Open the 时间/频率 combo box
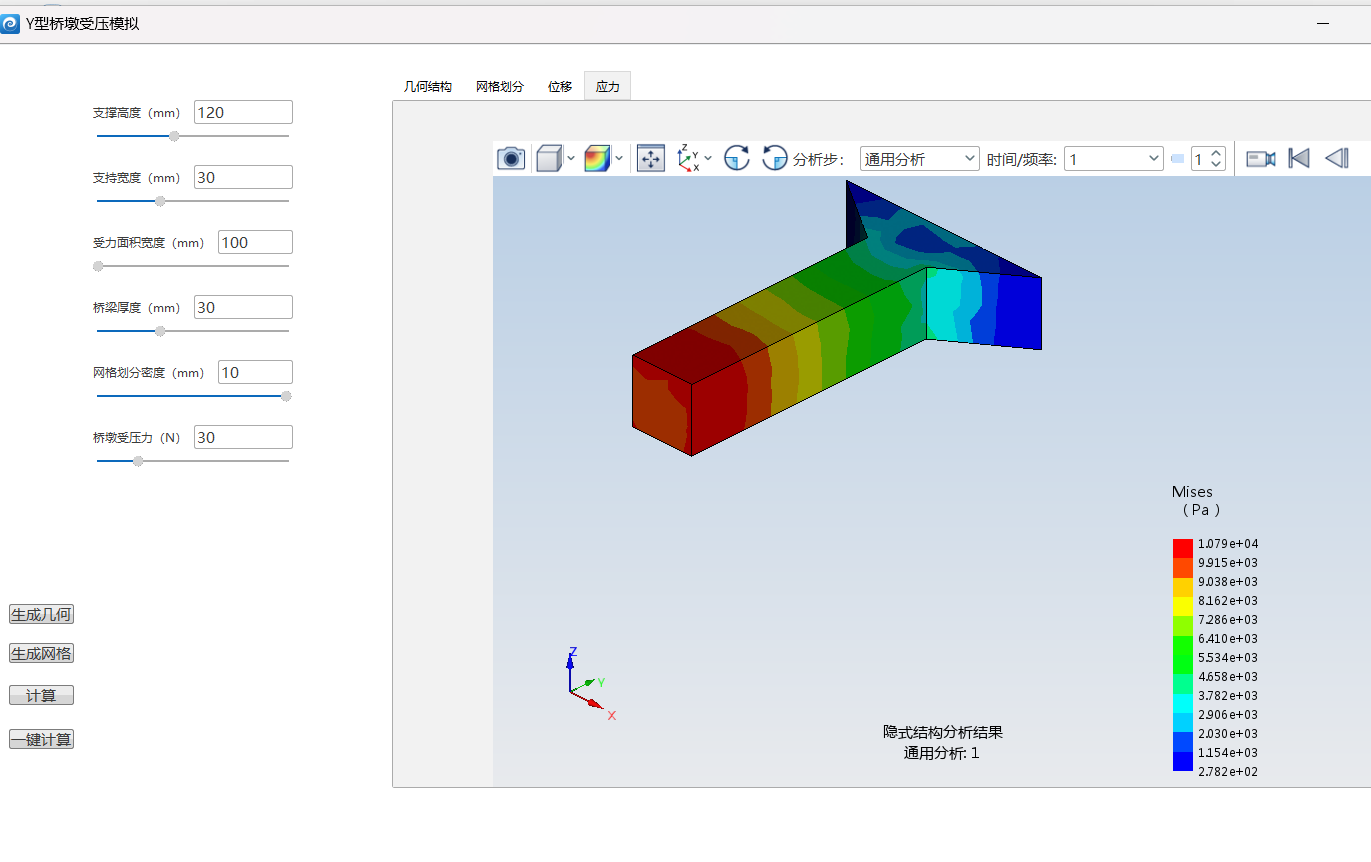The height and width of the screenshot is (862, 1371). [1114, 159]
